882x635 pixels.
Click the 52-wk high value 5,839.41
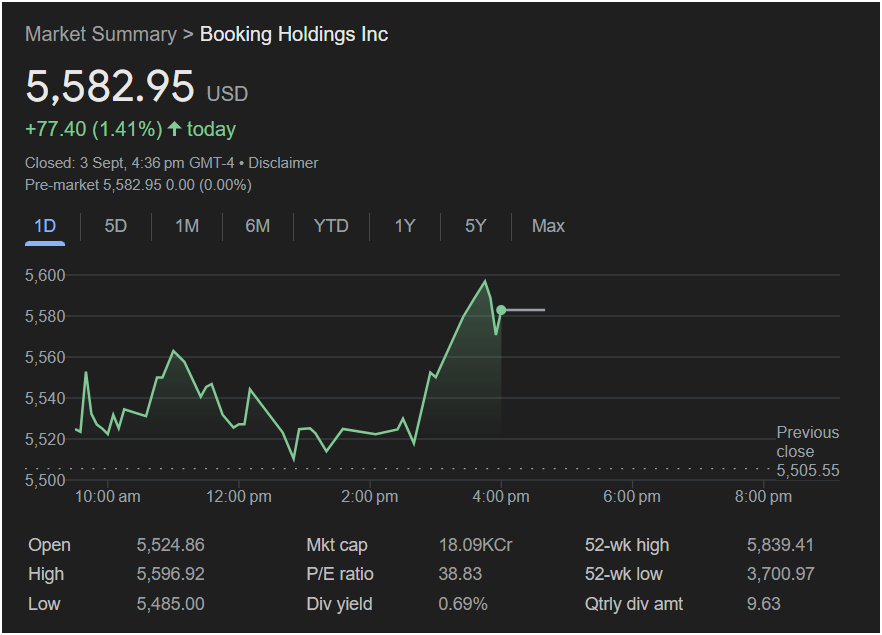[780, 545]
